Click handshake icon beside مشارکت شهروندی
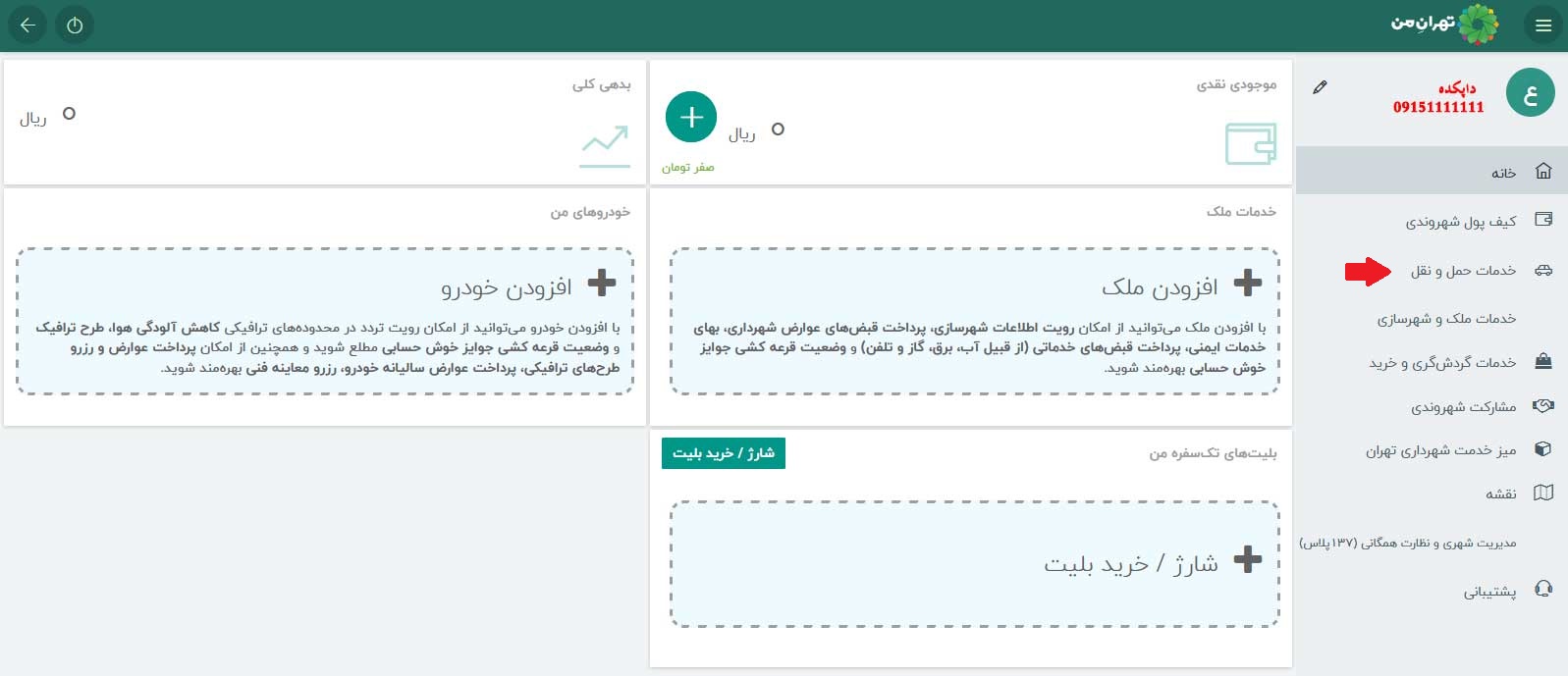The width and height of the screenshot is (1568, 676). pos(1543,405)
